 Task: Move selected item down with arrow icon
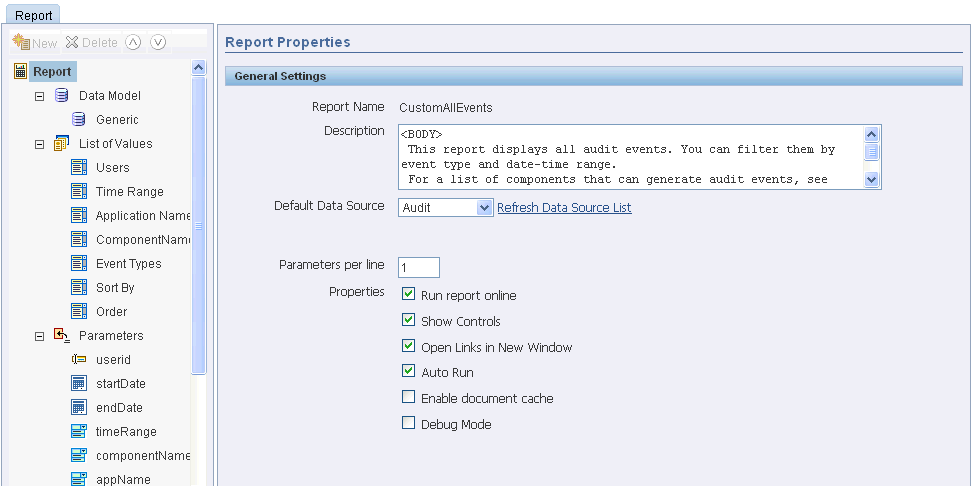tap(158, 42)
